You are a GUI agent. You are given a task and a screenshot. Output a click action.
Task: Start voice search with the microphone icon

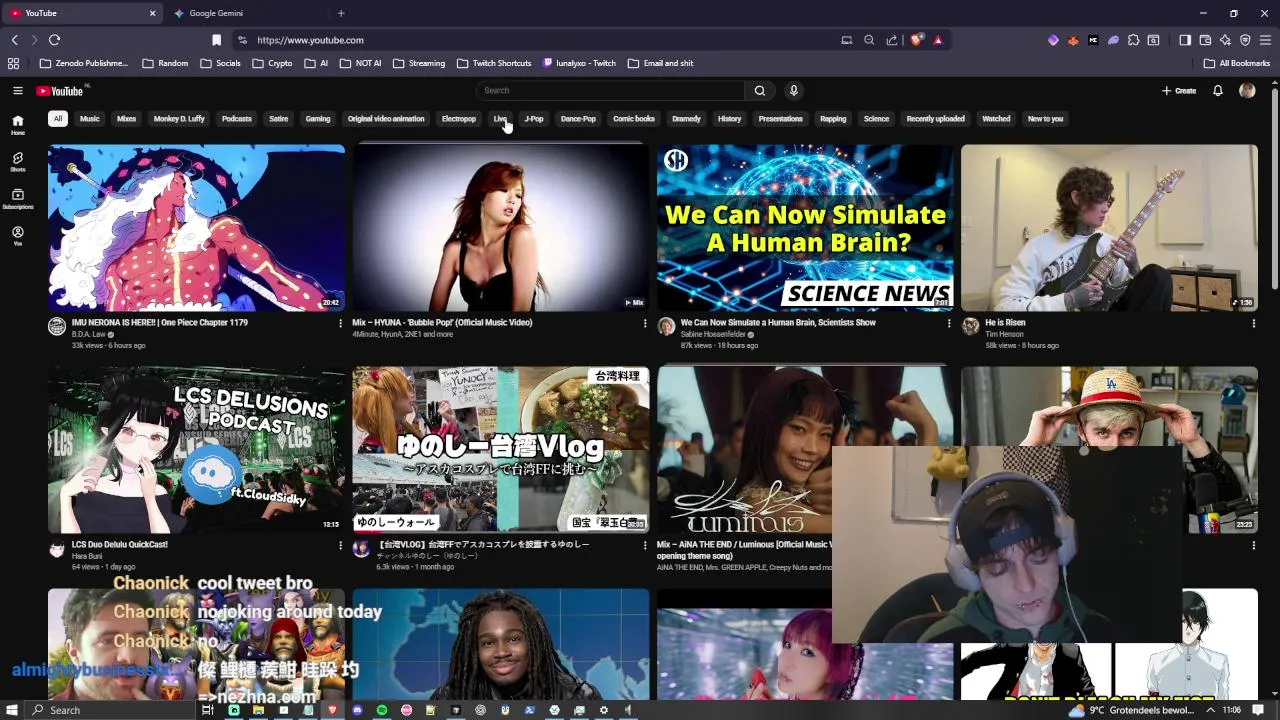pyautogui.click(x=794, y=90)
